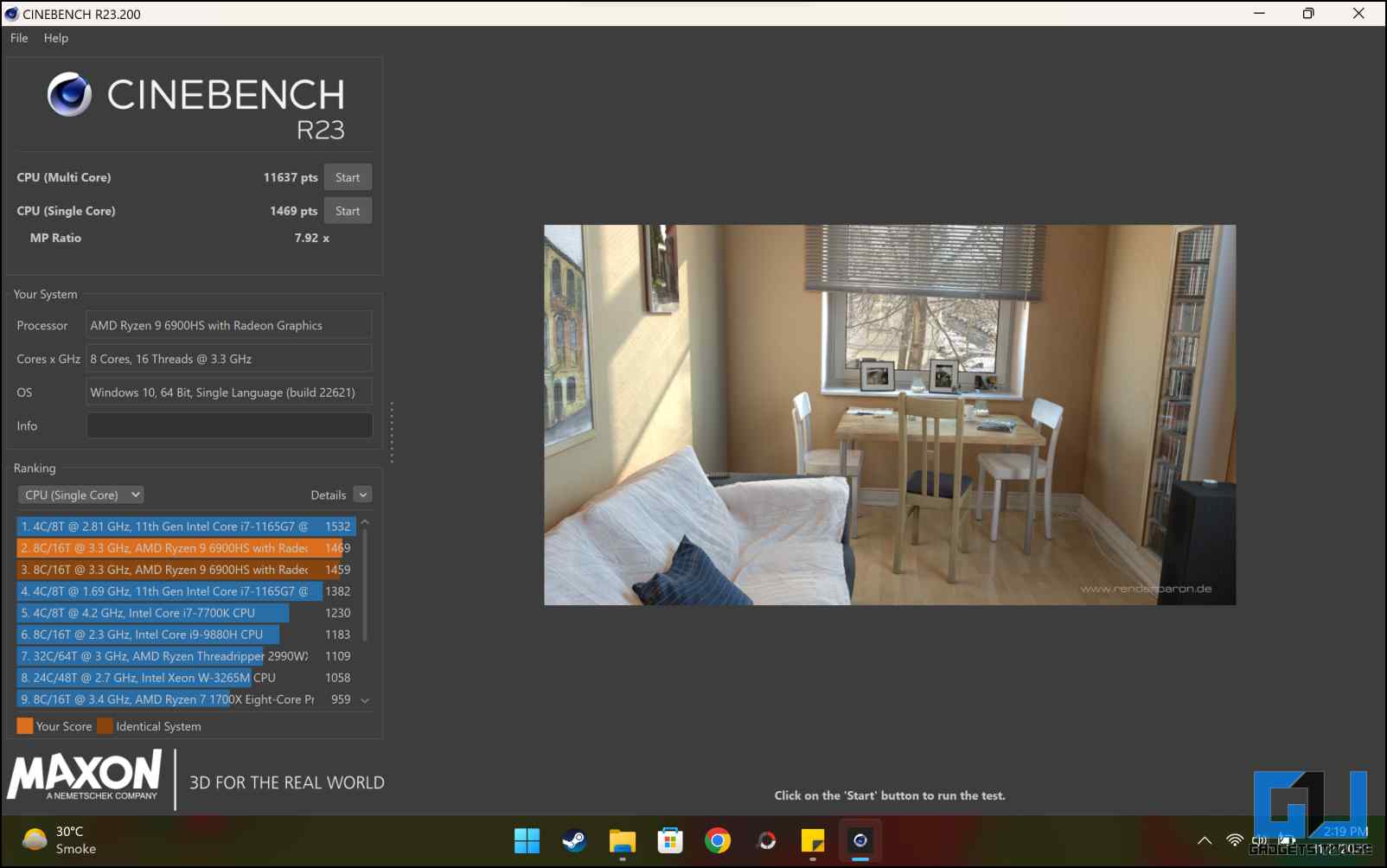Open the red circular app in taskbar
The width and height of the screenshot is (1387, 868).
766,840
